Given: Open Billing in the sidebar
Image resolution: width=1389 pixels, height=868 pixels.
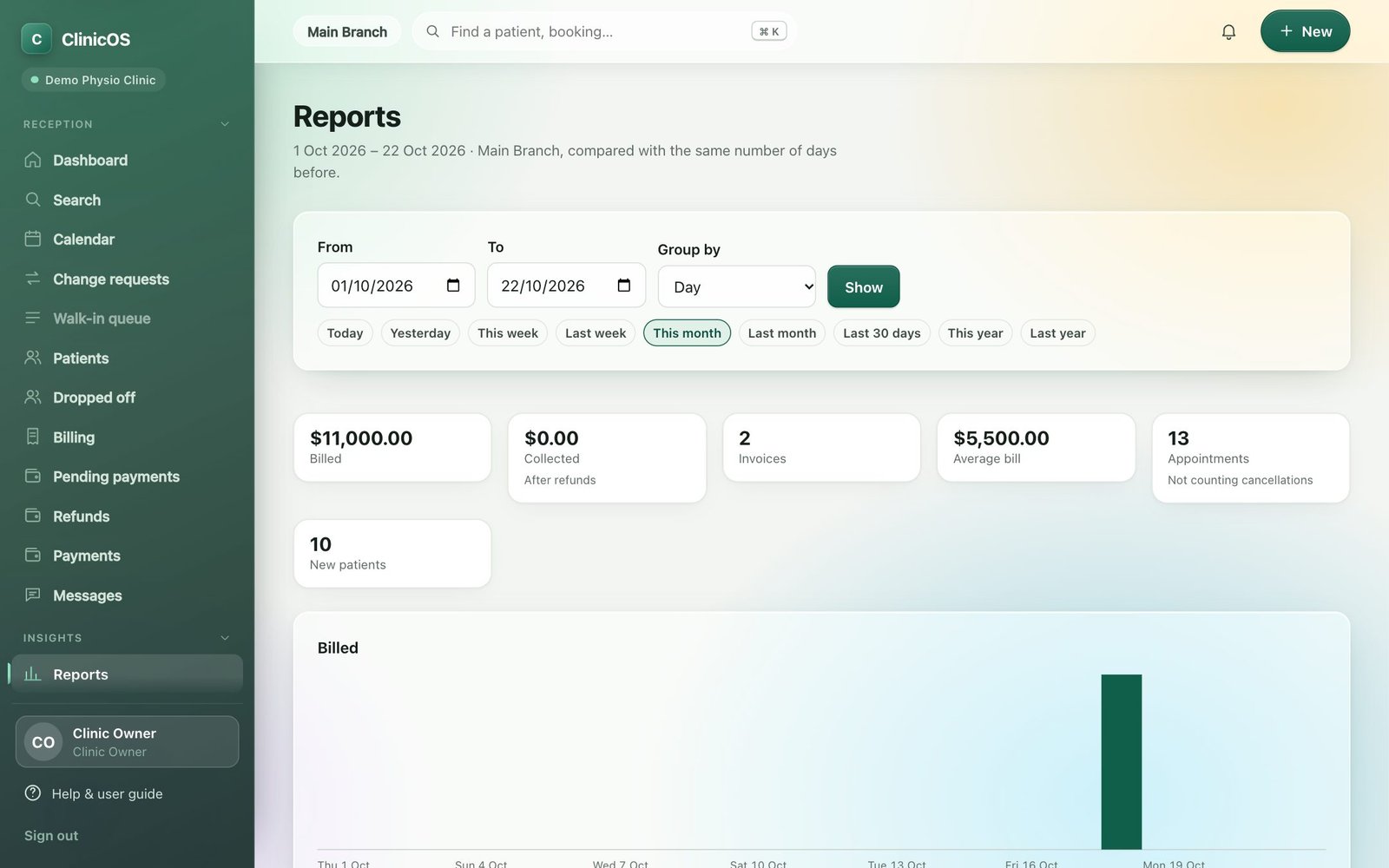Looking at the screenshot, I should 127,437.
